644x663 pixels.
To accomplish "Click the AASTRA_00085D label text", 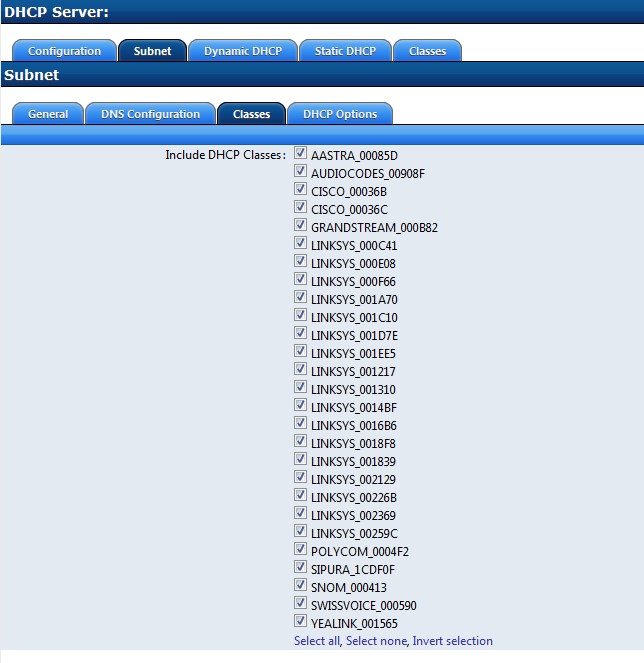I will pyautogui.click(x=354, y=156).
